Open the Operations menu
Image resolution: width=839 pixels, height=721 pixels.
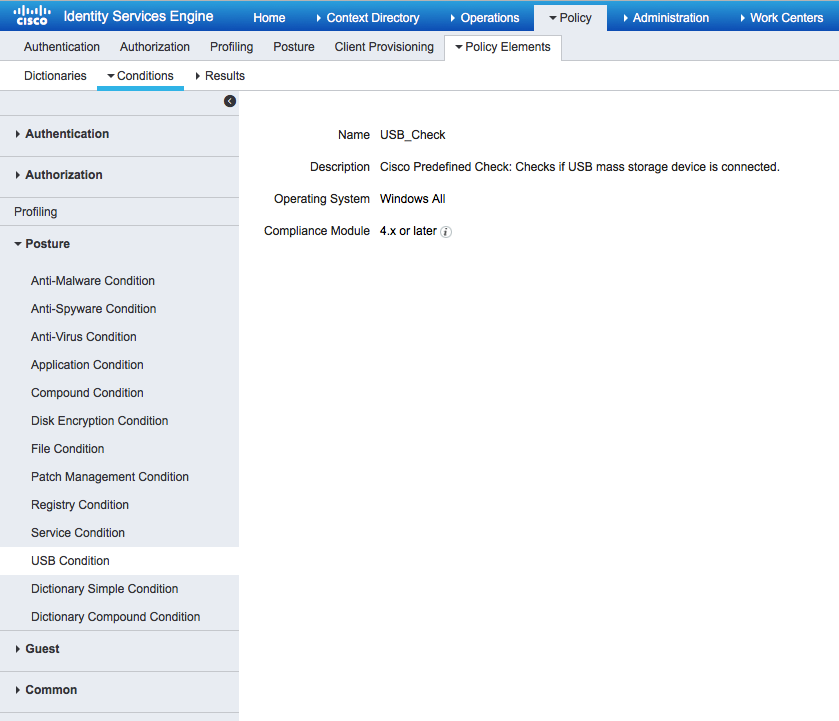485,18
